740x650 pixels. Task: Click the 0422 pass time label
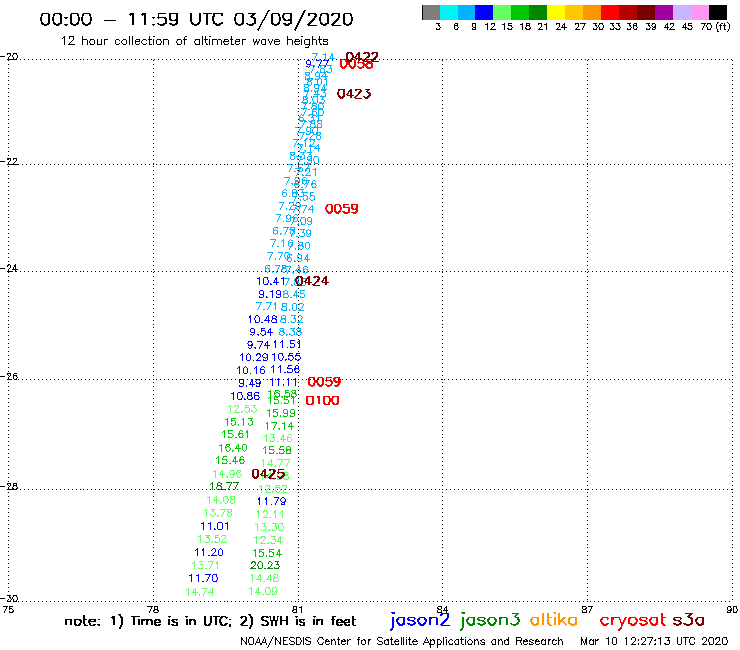pyautogui.click(x=362, y=57)
